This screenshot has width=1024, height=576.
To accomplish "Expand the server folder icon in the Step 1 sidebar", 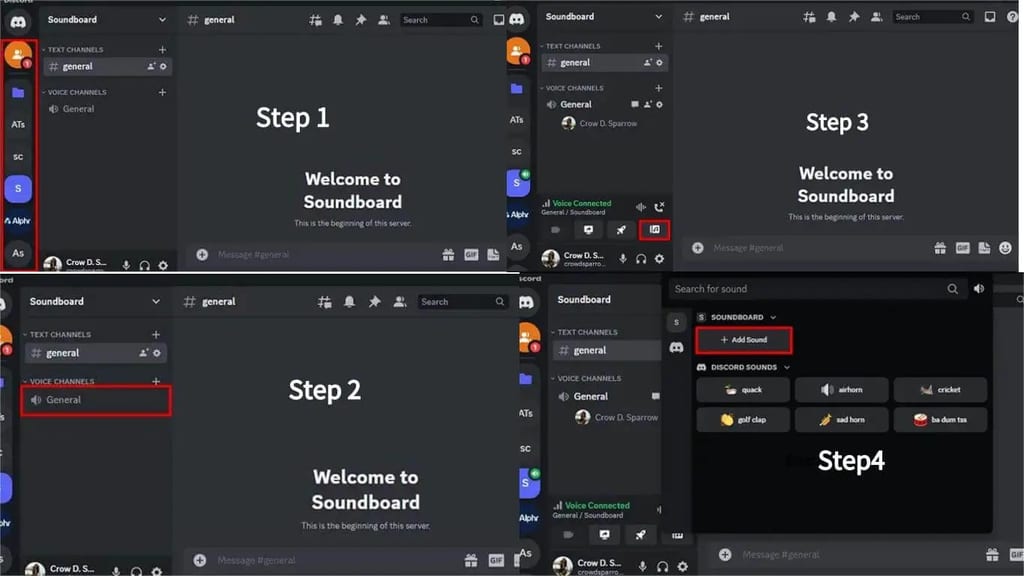I will click(18, 93).
